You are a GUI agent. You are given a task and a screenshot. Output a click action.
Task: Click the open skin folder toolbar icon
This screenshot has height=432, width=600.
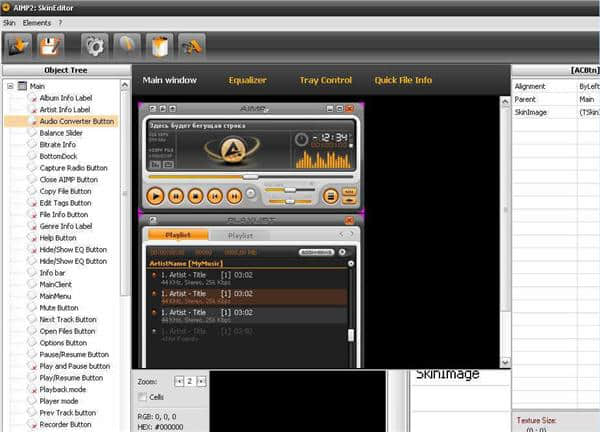[x=19, y=45]
